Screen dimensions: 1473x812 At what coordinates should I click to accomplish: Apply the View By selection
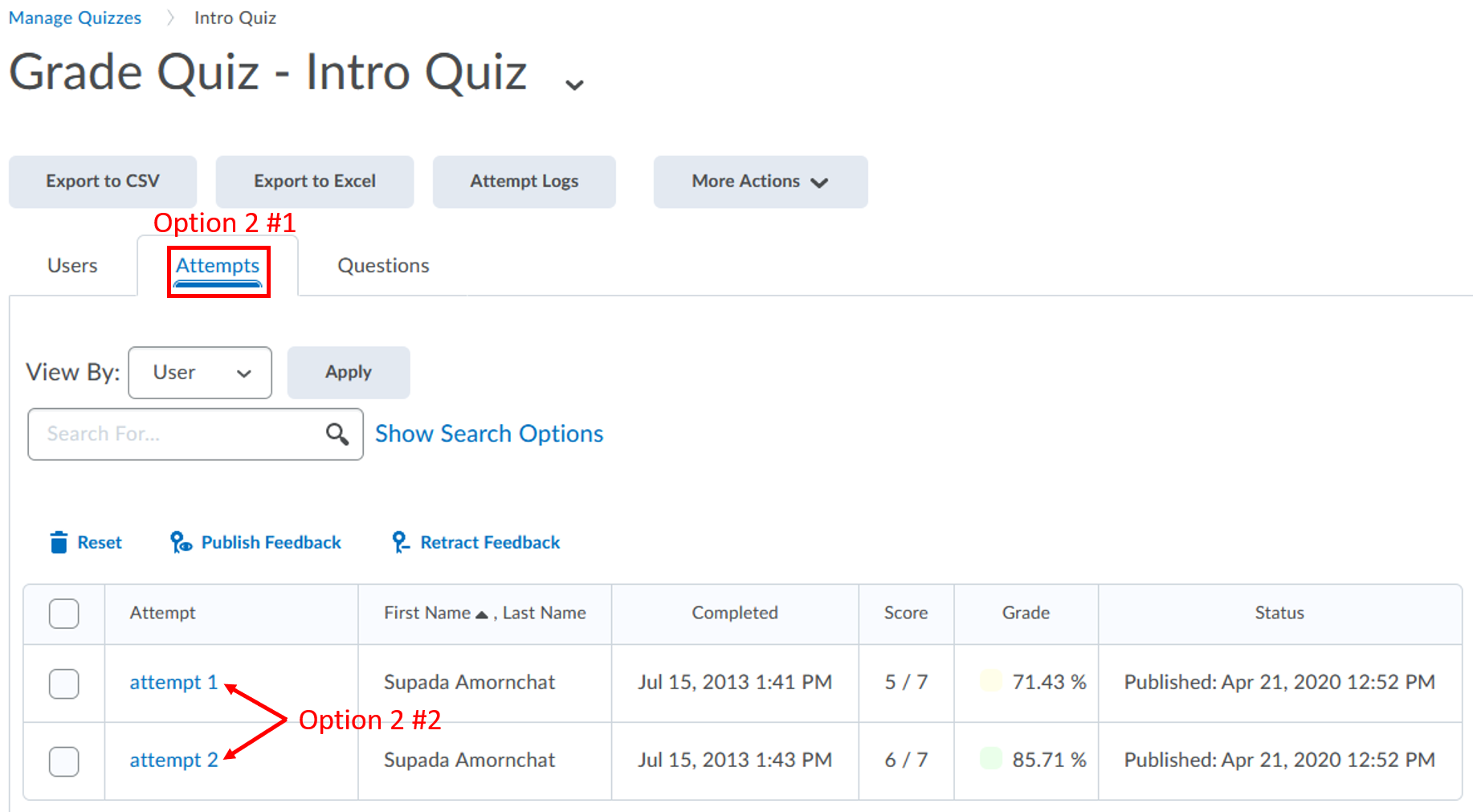point(348,372)
